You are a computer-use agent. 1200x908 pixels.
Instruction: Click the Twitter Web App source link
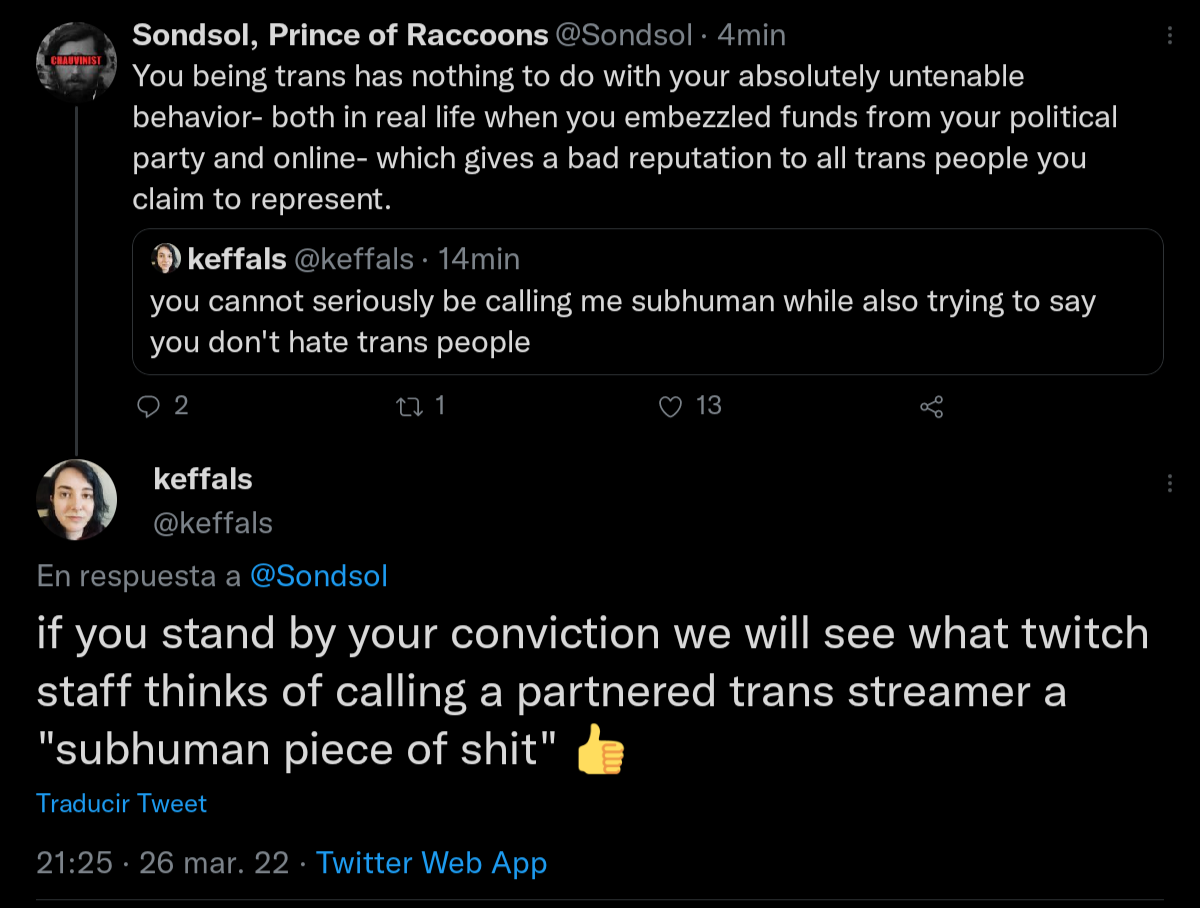click(431, 863)
